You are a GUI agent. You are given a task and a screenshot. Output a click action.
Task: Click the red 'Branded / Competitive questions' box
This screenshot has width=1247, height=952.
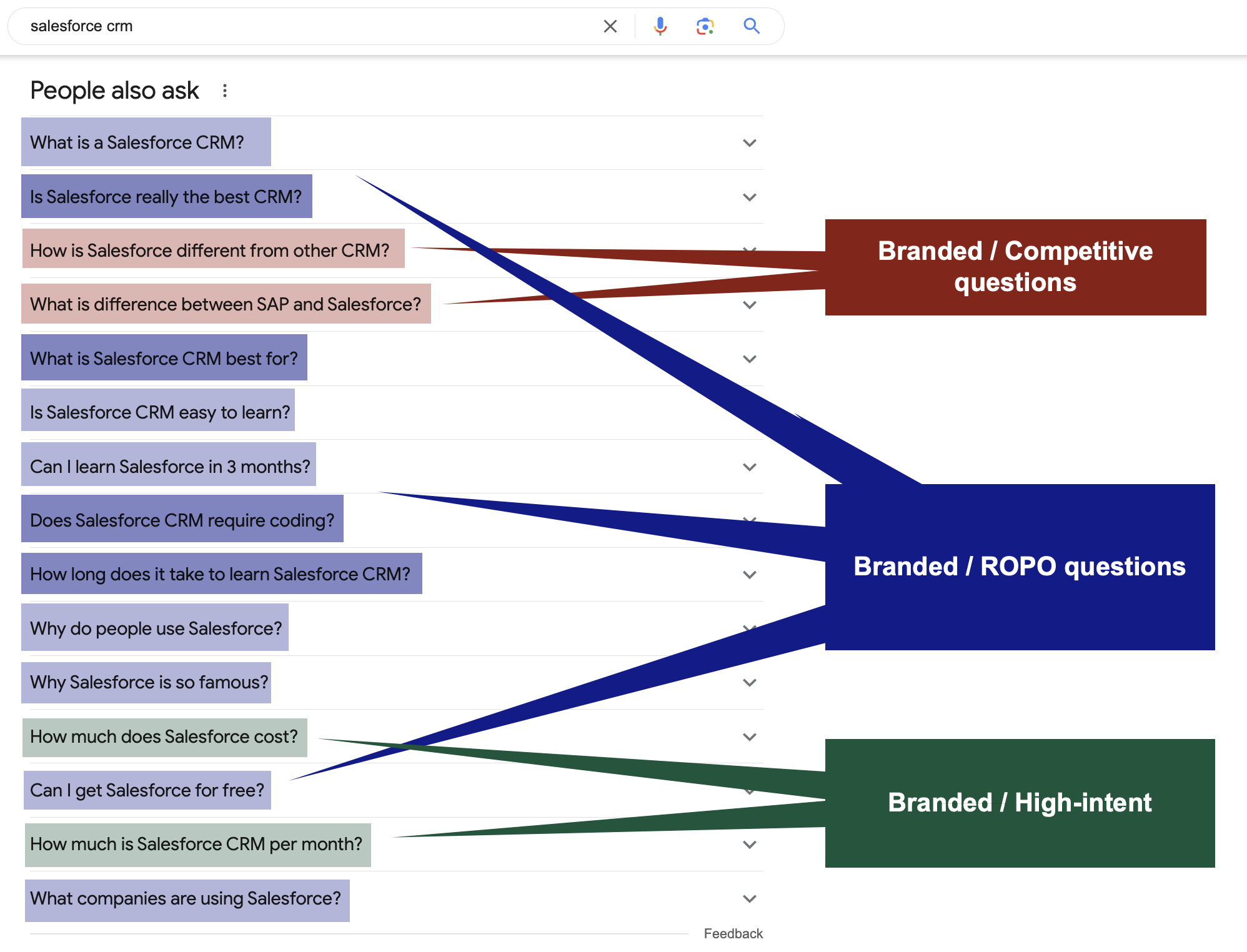point(1015,267)
